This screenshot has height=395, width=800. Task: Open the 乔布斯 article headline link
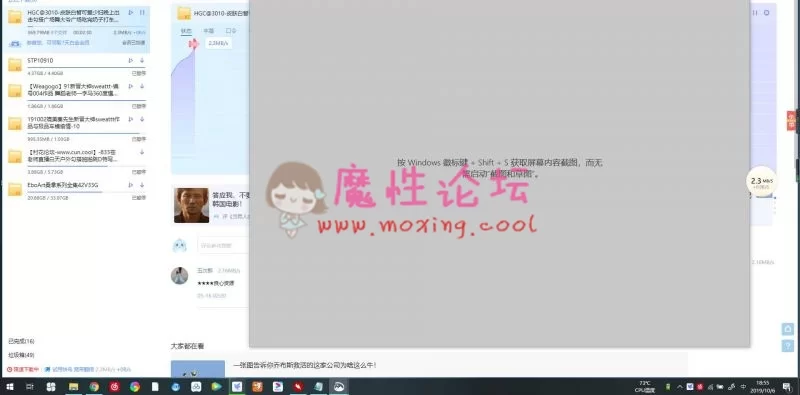pyautogui.click(x=305, y=365)
